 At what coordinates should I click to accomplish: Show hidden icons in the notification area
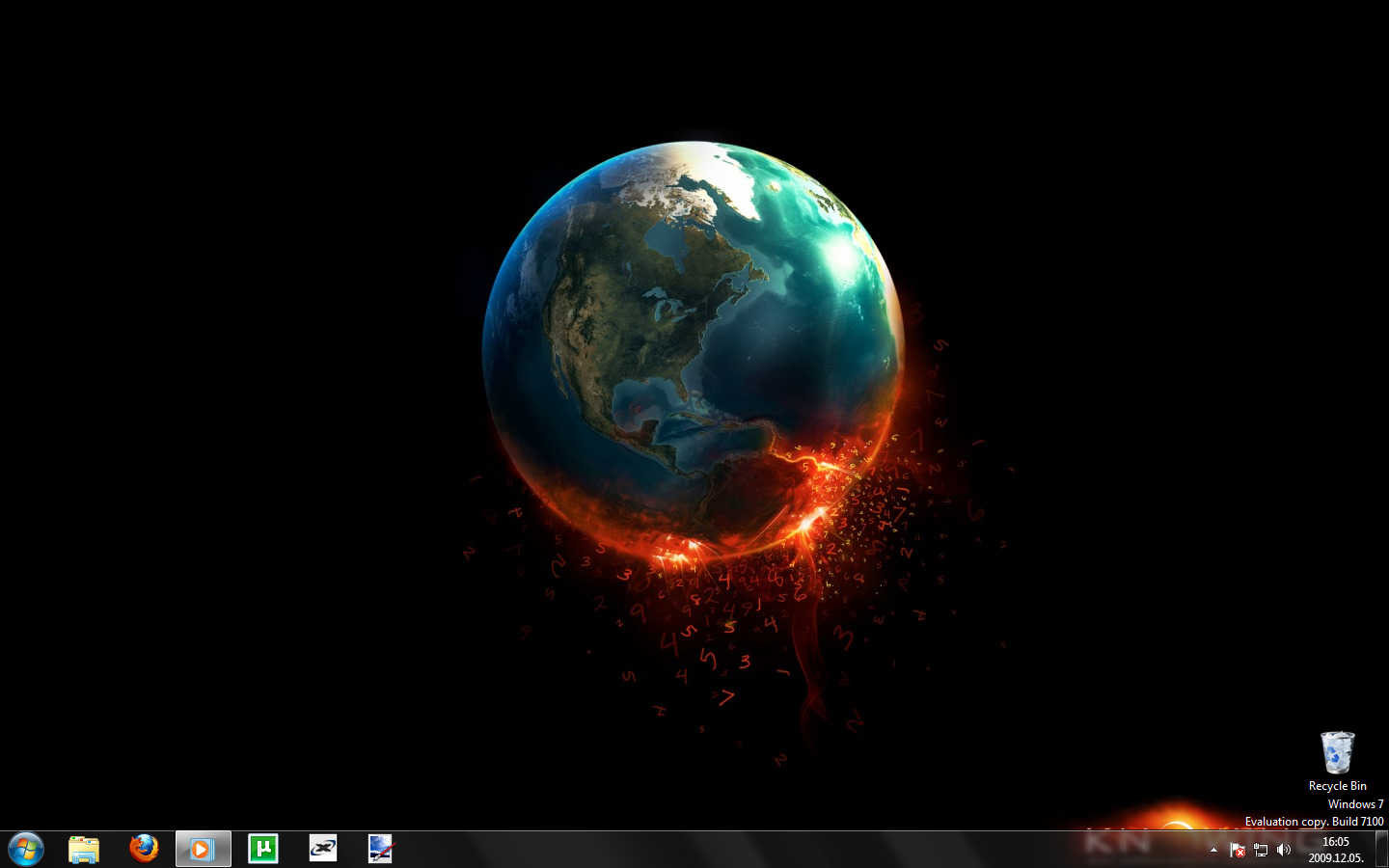point(1213,850)
